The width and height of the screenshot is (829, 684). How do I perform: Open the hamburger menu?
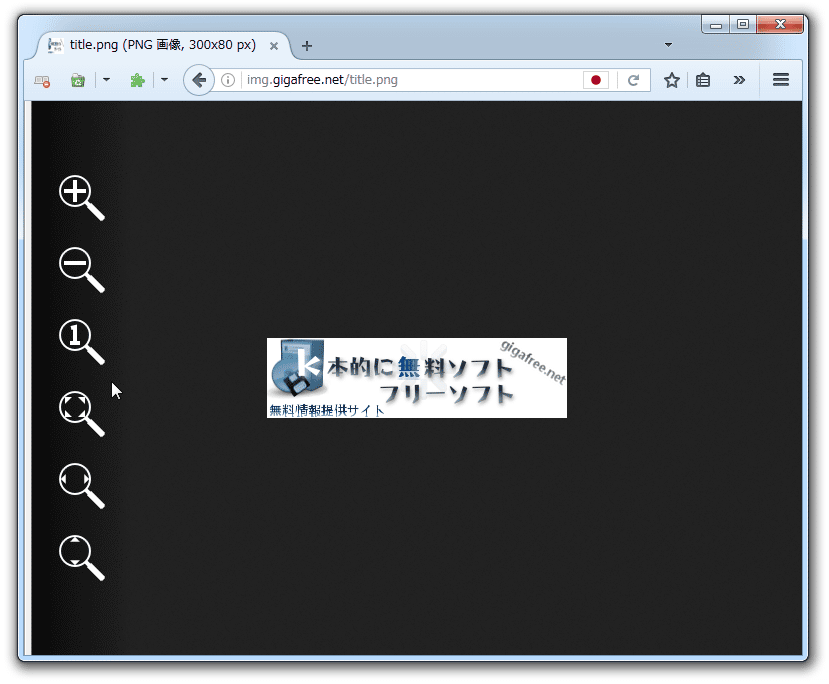pyautogui.click(x=781, y=80)
